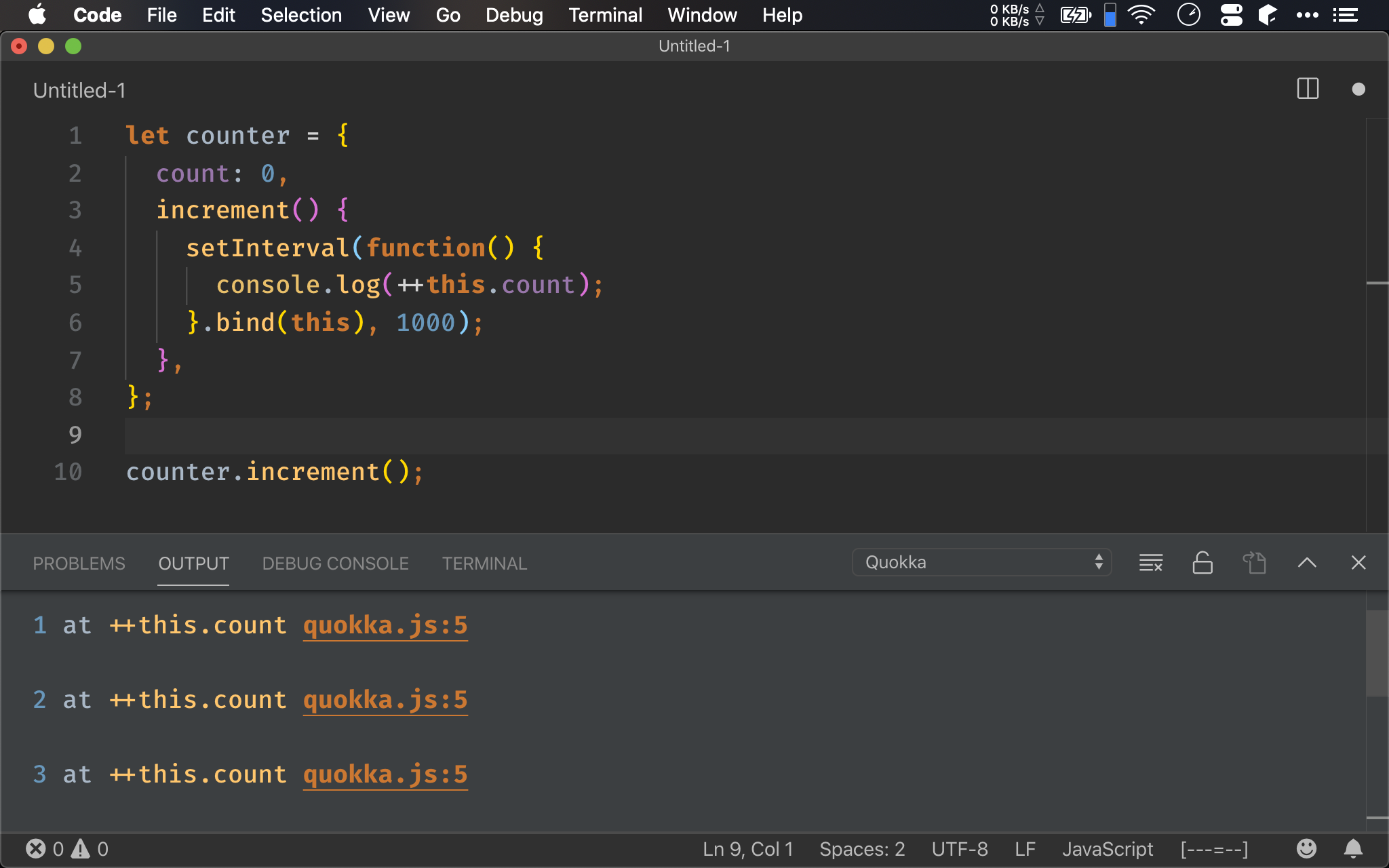
Task: Switch to the PROBLEMS tab
Action: click(x=78, y=563)
